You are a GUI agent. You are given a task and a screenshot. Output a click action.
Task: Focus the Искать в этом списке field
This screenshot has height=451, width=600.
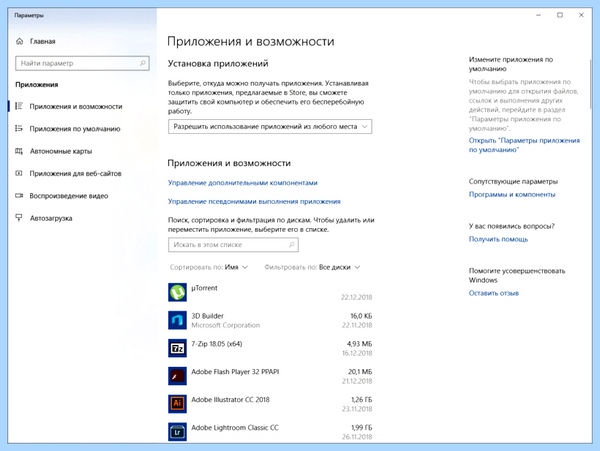[x=233, y=244]
